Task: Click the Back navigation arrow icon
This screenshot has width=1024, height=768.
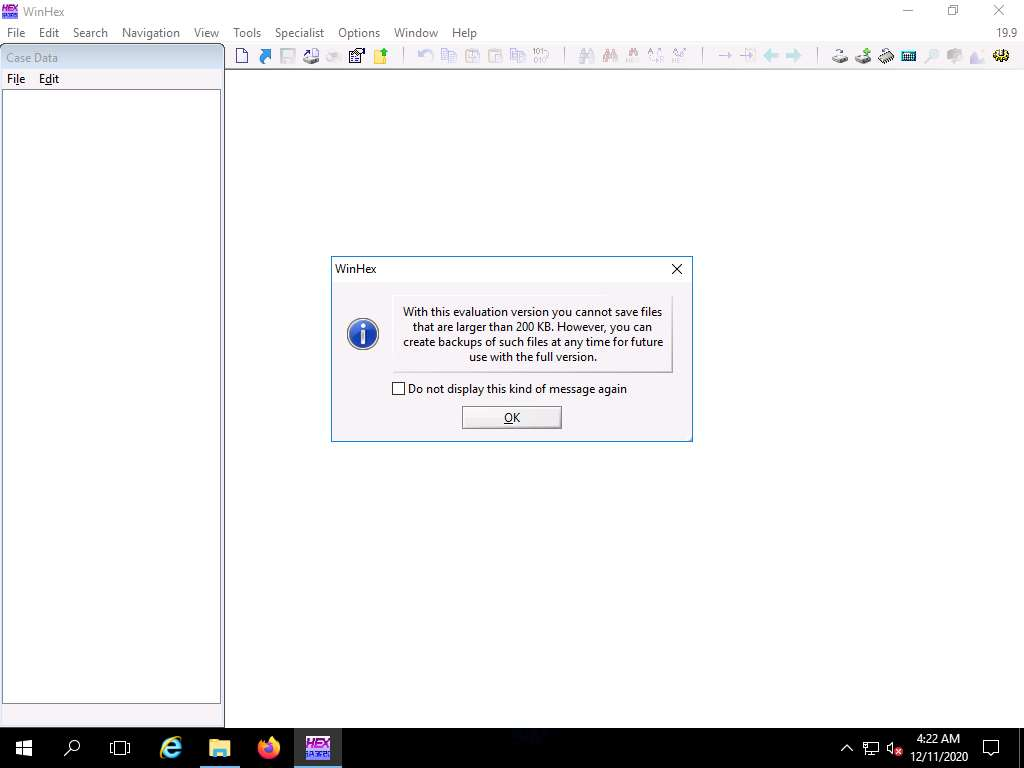Action: [x=771, y=56]
